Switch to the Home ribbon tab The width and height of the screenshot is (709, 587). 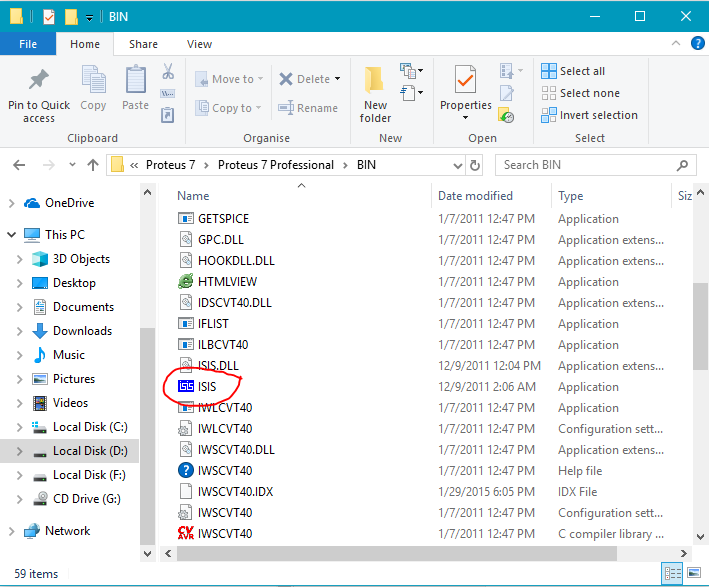pos(85,44)
